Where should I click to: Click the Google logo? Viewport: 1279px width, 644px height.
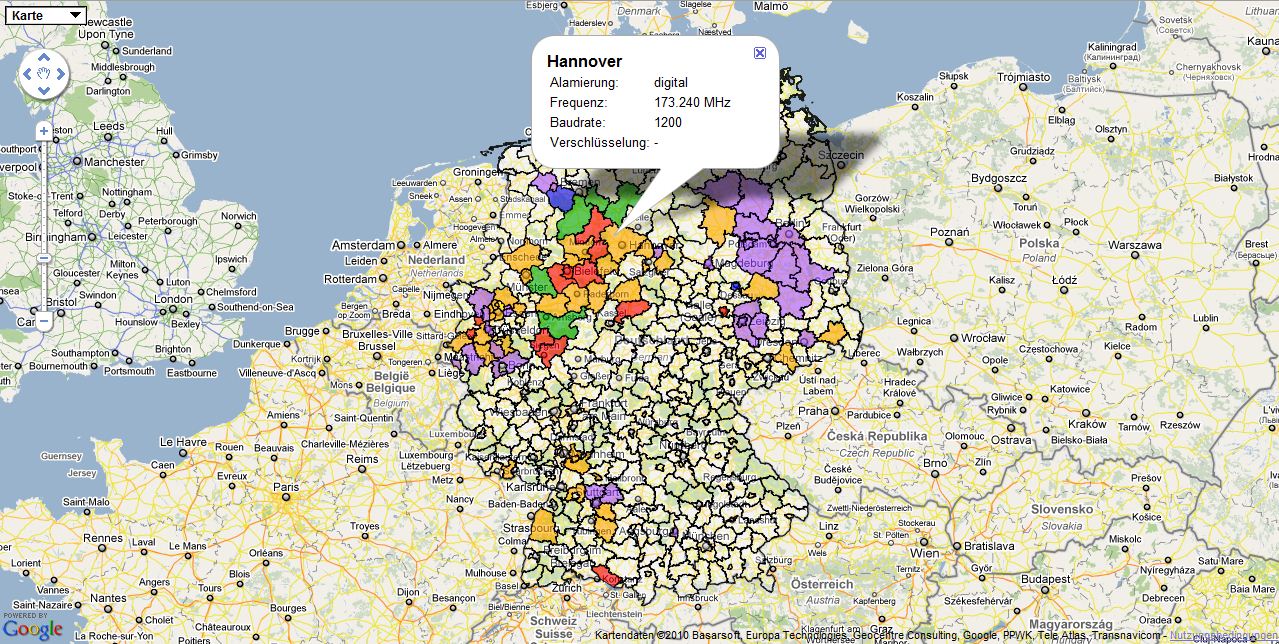32,627
